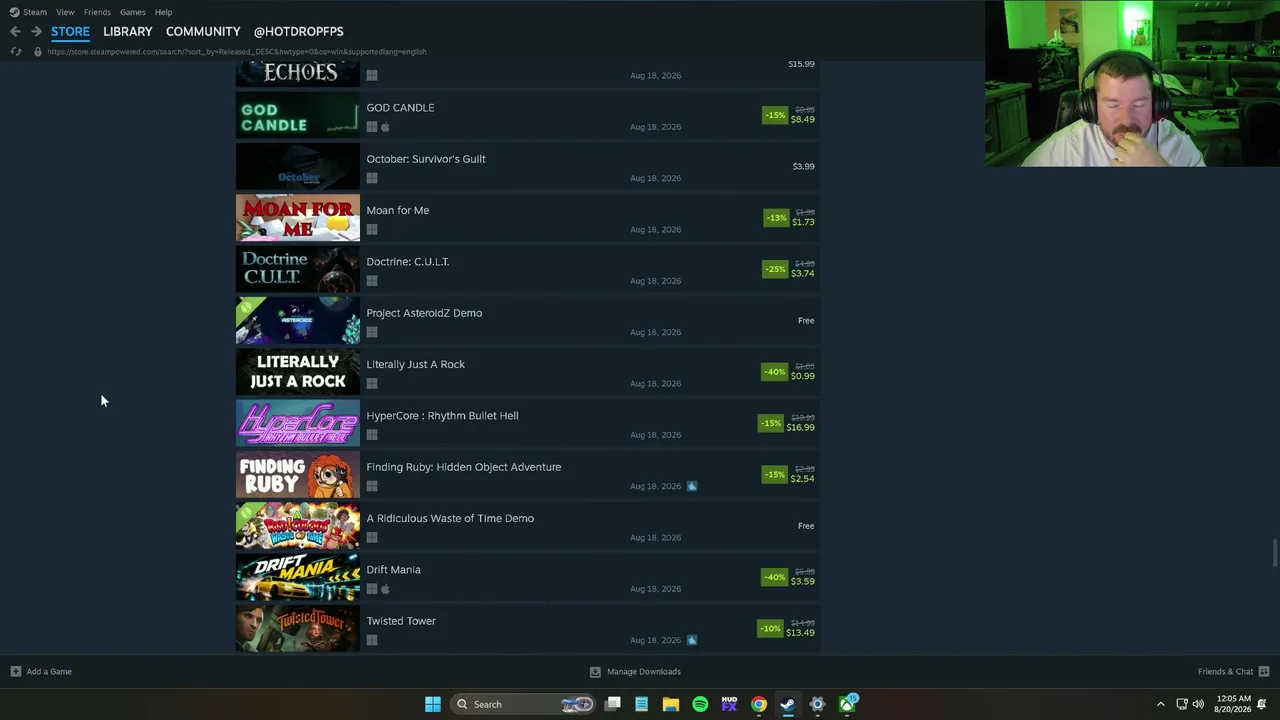Open Doctrine: C.U.L.T. listing
1280x720 pixels.
tap(528, 269)
